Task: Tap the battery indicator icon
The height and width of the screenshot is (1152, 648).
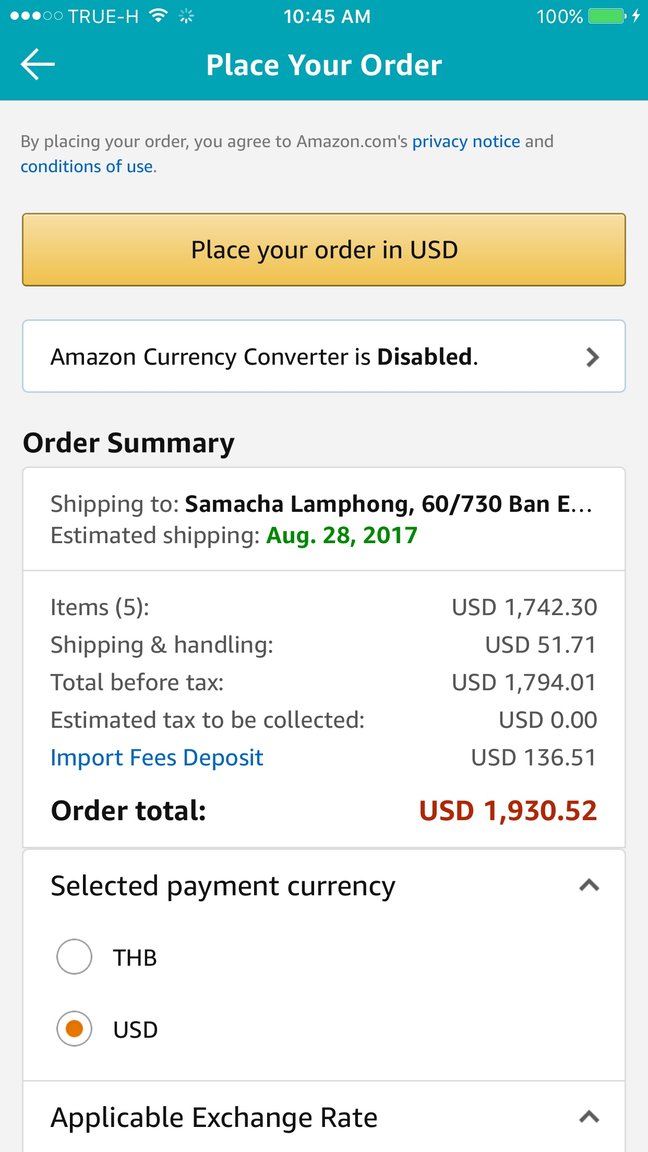Action: (608, 16)
